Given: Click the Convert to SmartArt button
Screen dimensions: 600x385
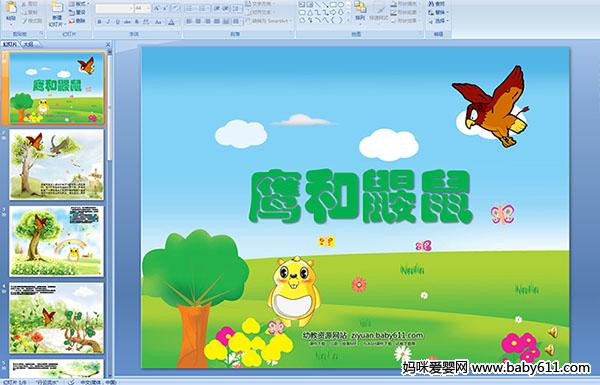Looking at the screenshot, I should pos(268,21).
